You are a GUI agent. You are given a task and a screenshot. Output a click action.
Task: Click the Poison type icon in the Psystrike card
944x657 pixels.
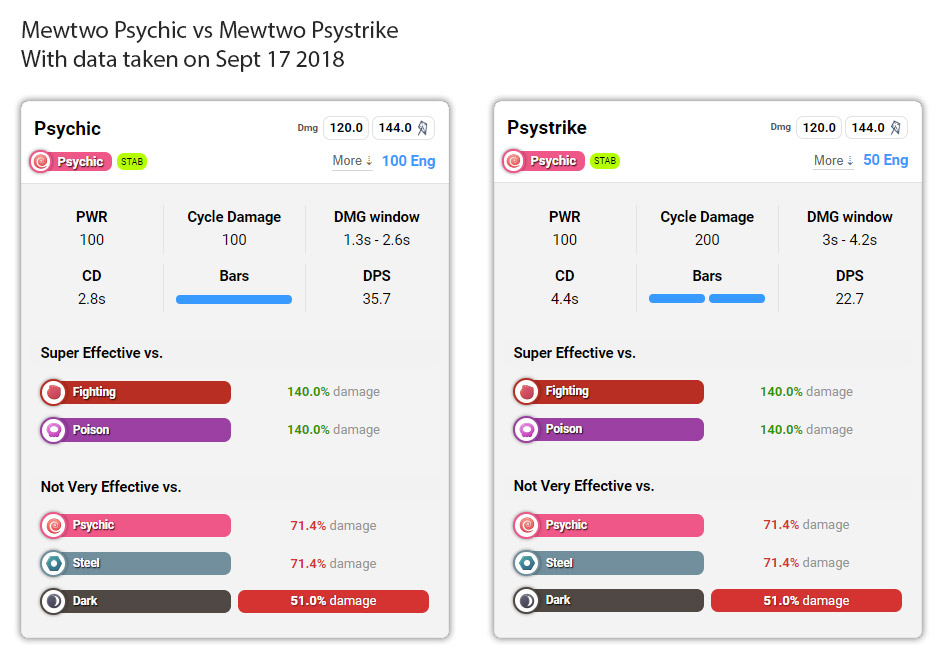click(x=527, y=429)
